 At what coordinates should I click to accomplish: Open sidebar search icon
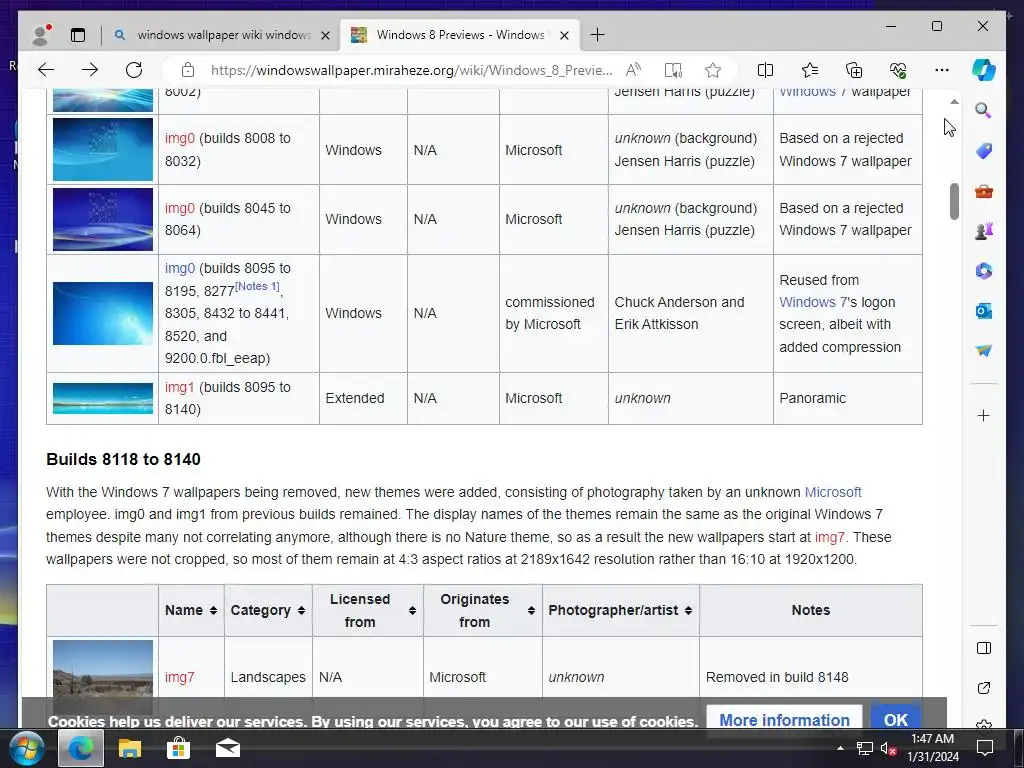984,110
